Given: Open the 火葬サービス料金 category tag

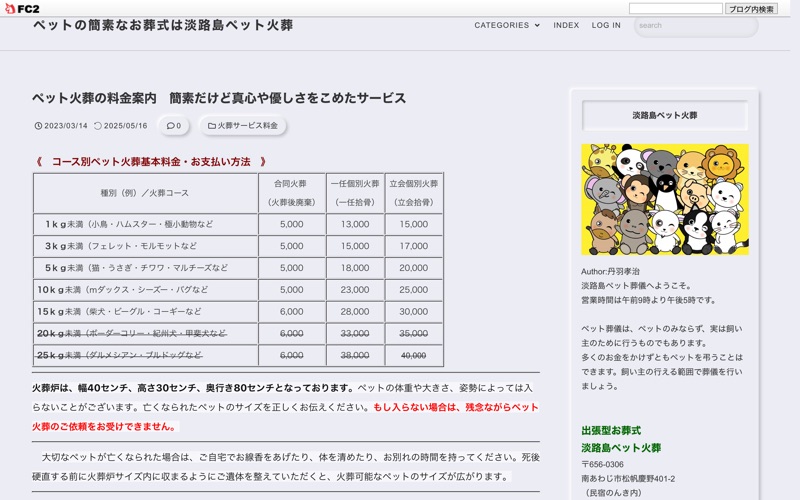Looking at the screenshot, I should (243, 126).
